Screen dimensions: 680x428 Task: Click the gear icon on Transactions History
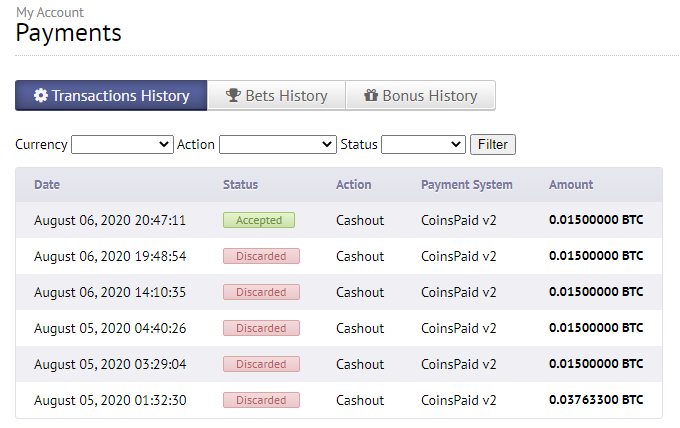coord(41,96)
